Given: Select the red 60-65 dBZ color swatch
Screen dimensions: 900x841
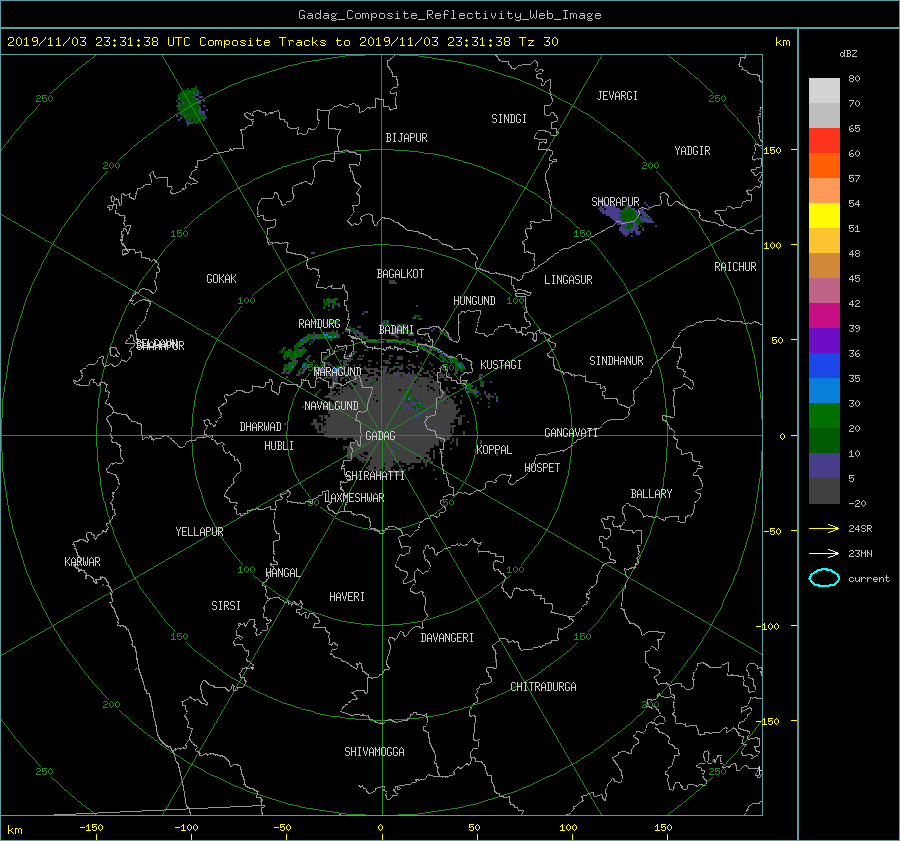Looking at the screenshot, I should (824, 141).
